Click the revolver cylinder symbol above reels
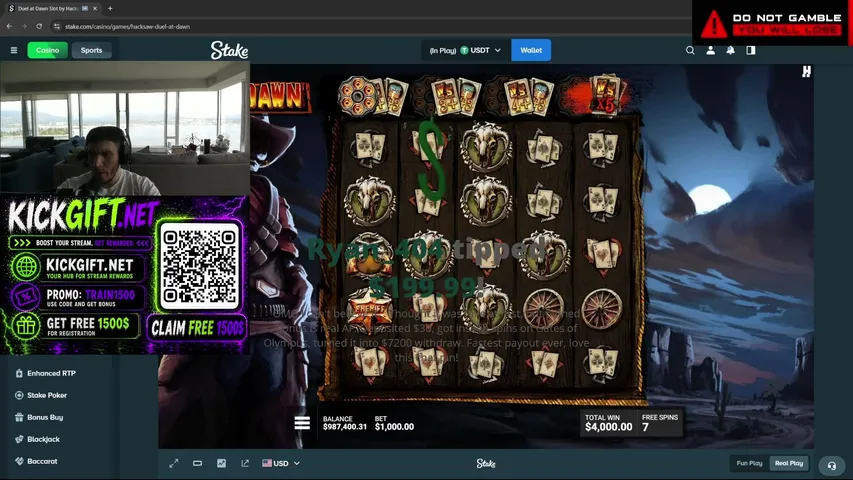Viewport: 853px width, 480px height. coord(357,96)
